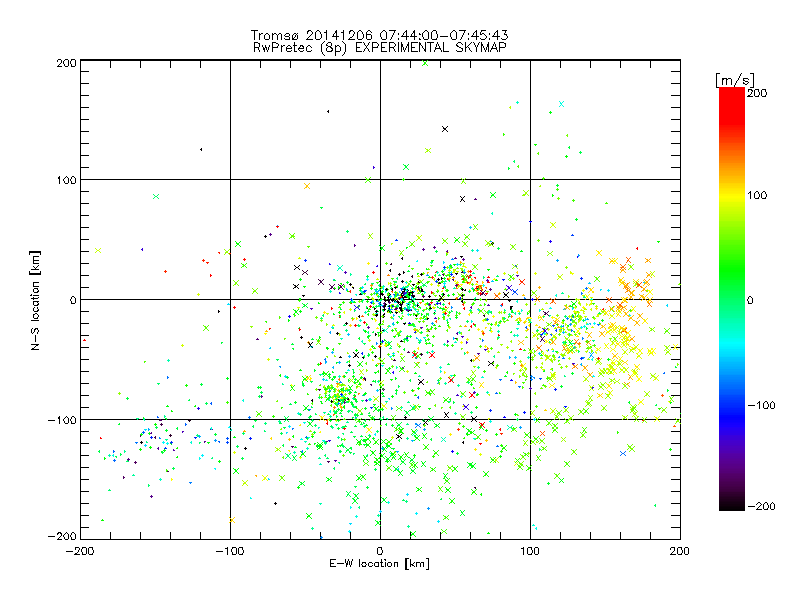
Task: Click the x-axis tick label '100'
Action: 530,551
